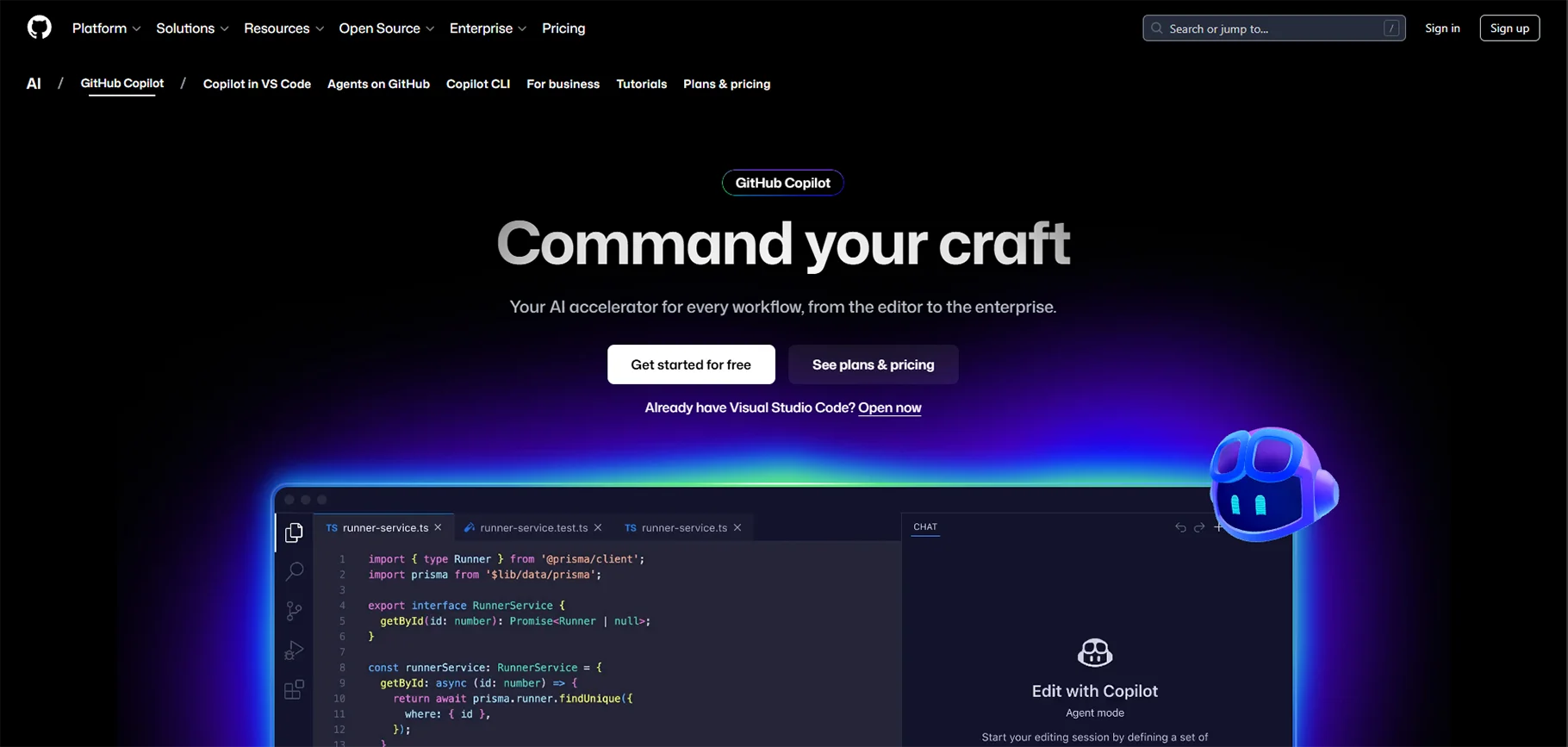The image size is (1568, 747).
Task: Select the CHAT panel tab
Action: tap(925, 526)
